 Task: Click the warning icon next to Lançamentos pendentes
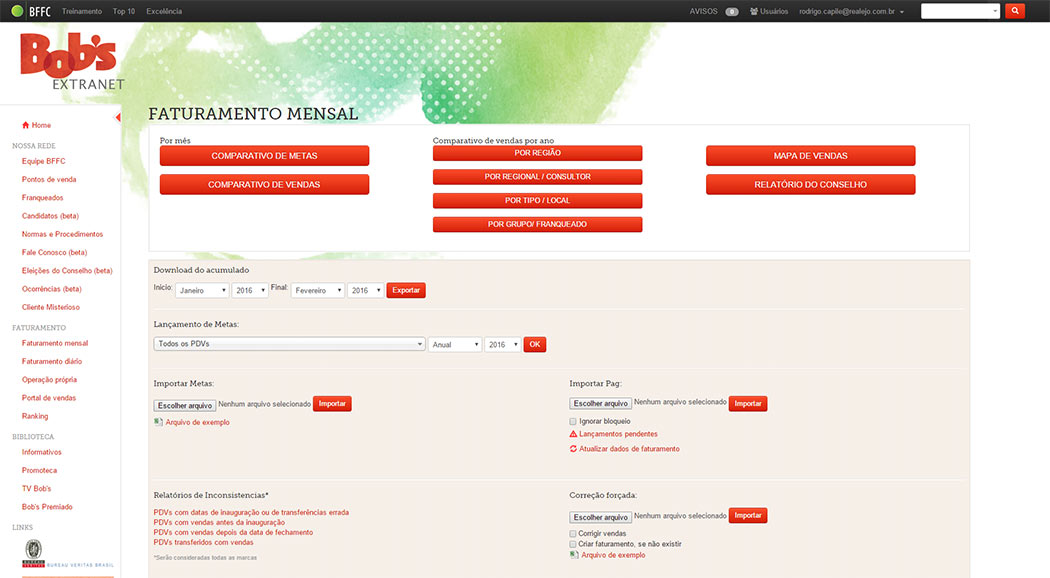coord(573,434)
